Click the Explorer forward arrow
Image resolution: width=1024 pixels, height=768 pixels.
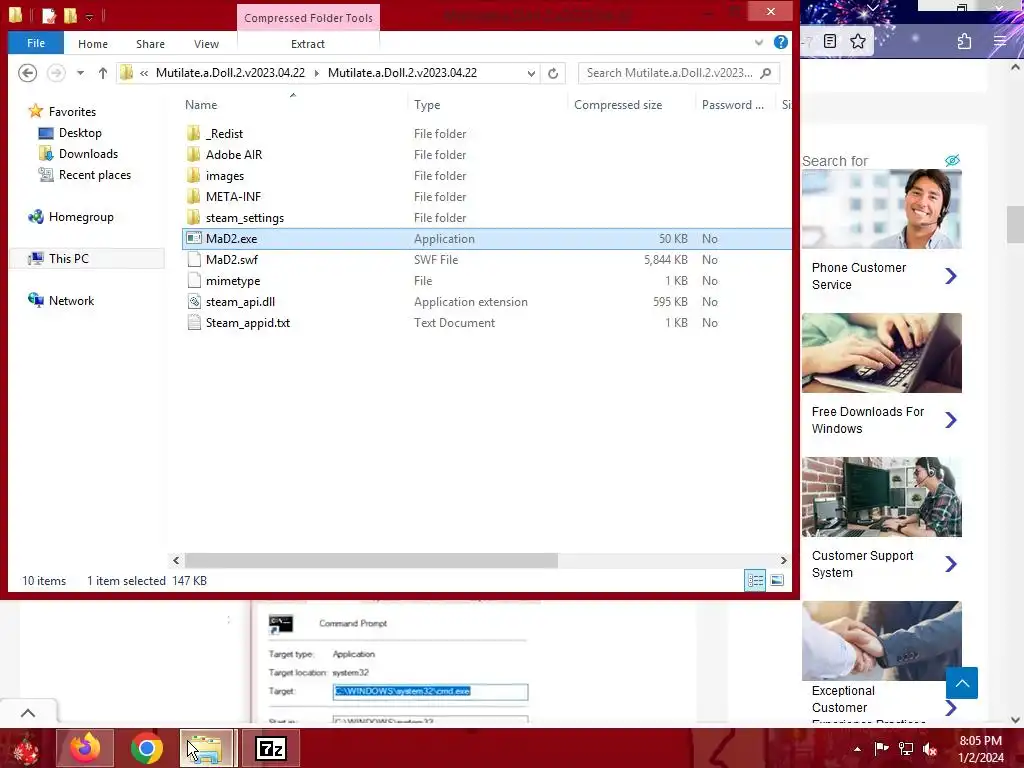coord(56,72)
